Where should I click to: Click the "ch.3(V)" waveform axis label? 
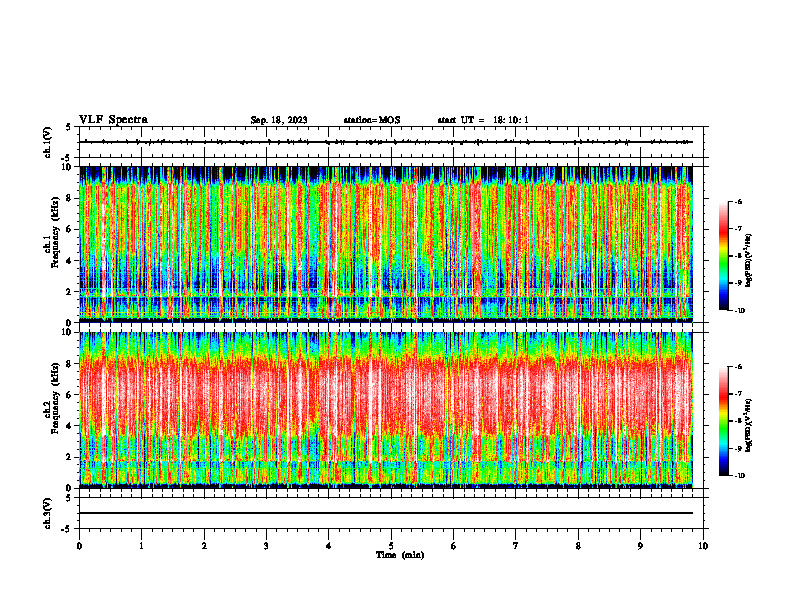48,513
